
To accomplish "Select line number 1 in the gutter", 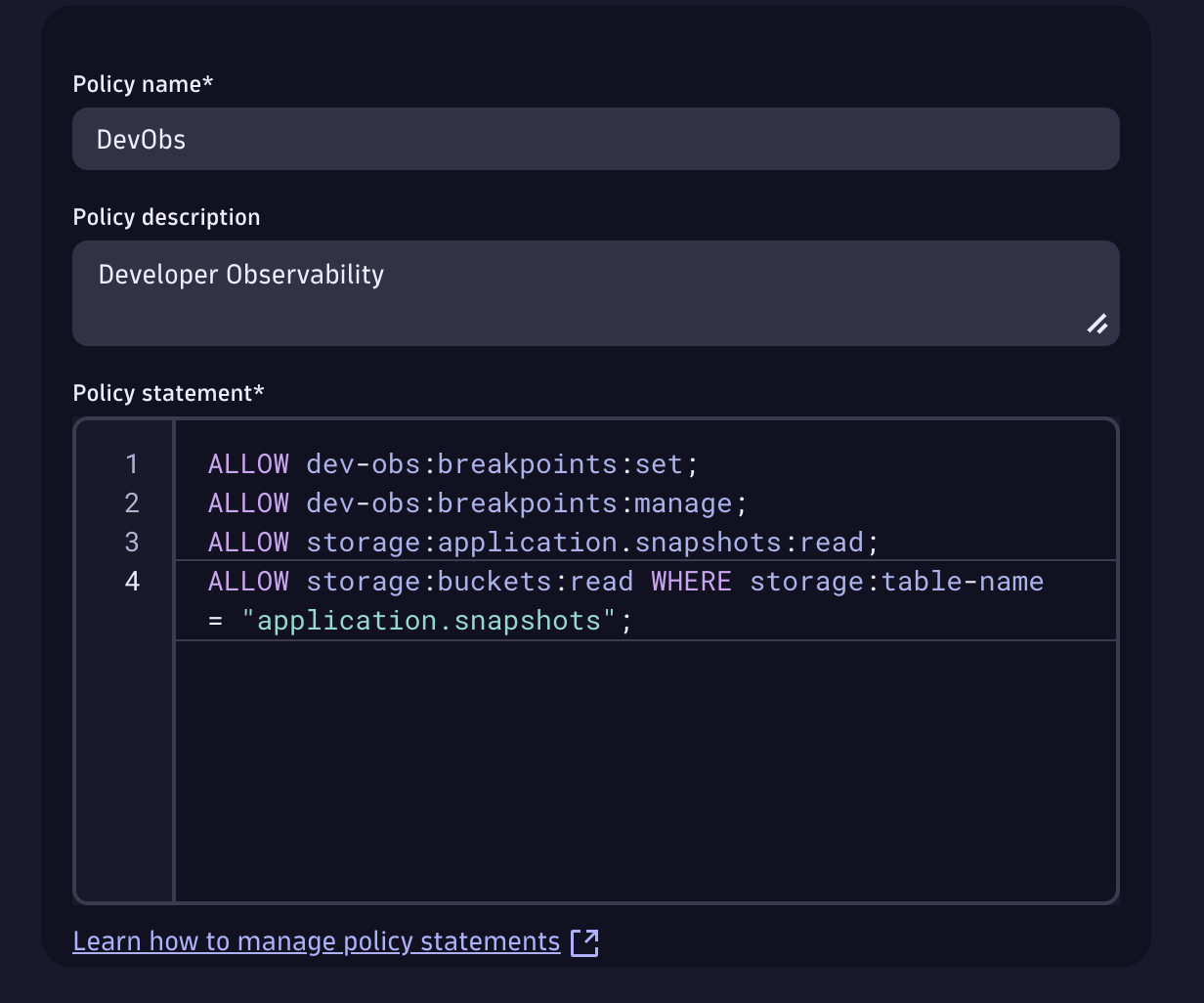I will 132,464.
